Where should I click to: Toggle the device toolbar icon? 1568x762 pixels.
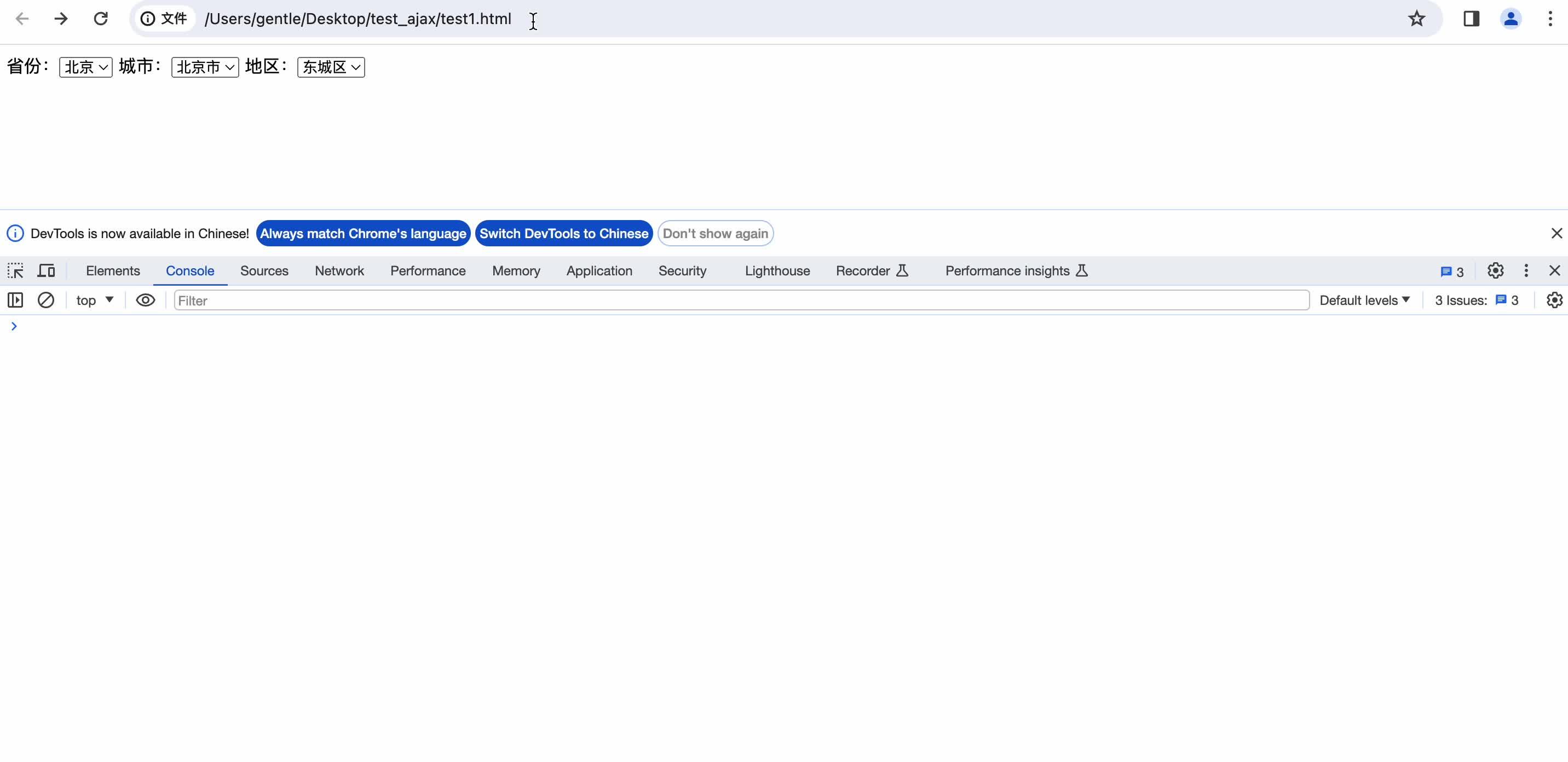(x=46, y=271)
